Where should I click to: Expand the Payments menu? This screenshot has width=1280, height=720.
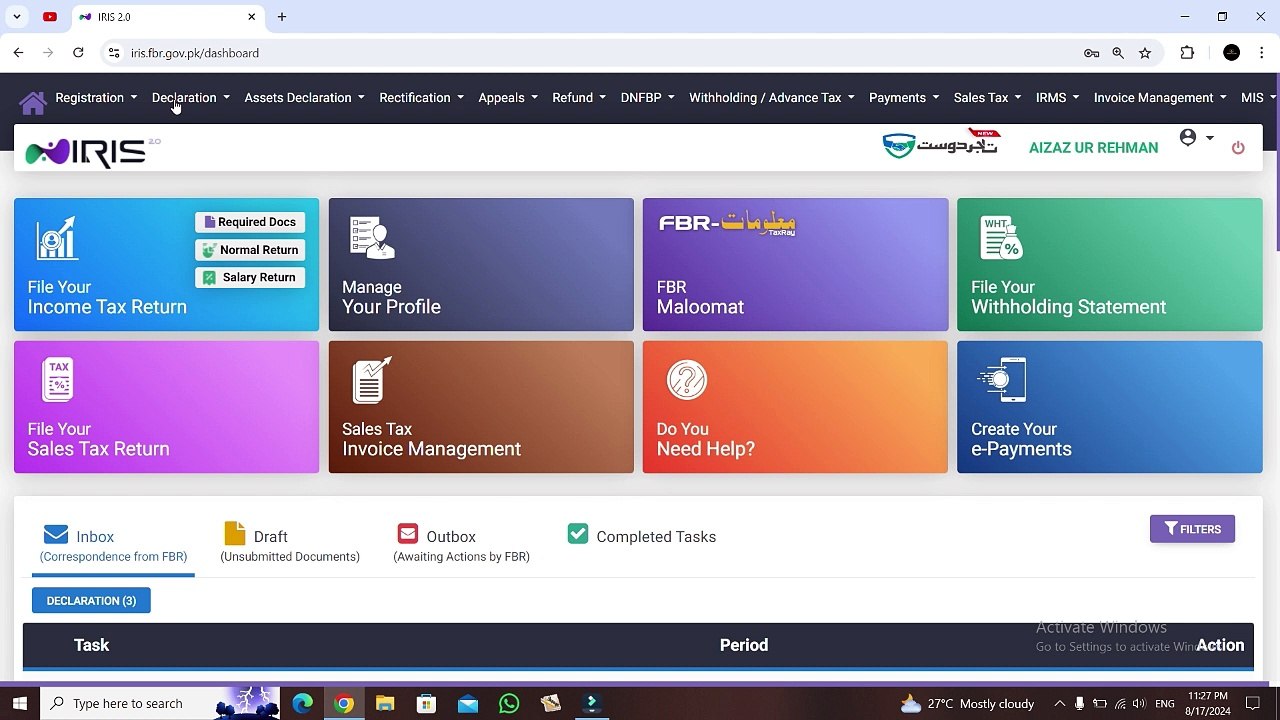point(904,98)
